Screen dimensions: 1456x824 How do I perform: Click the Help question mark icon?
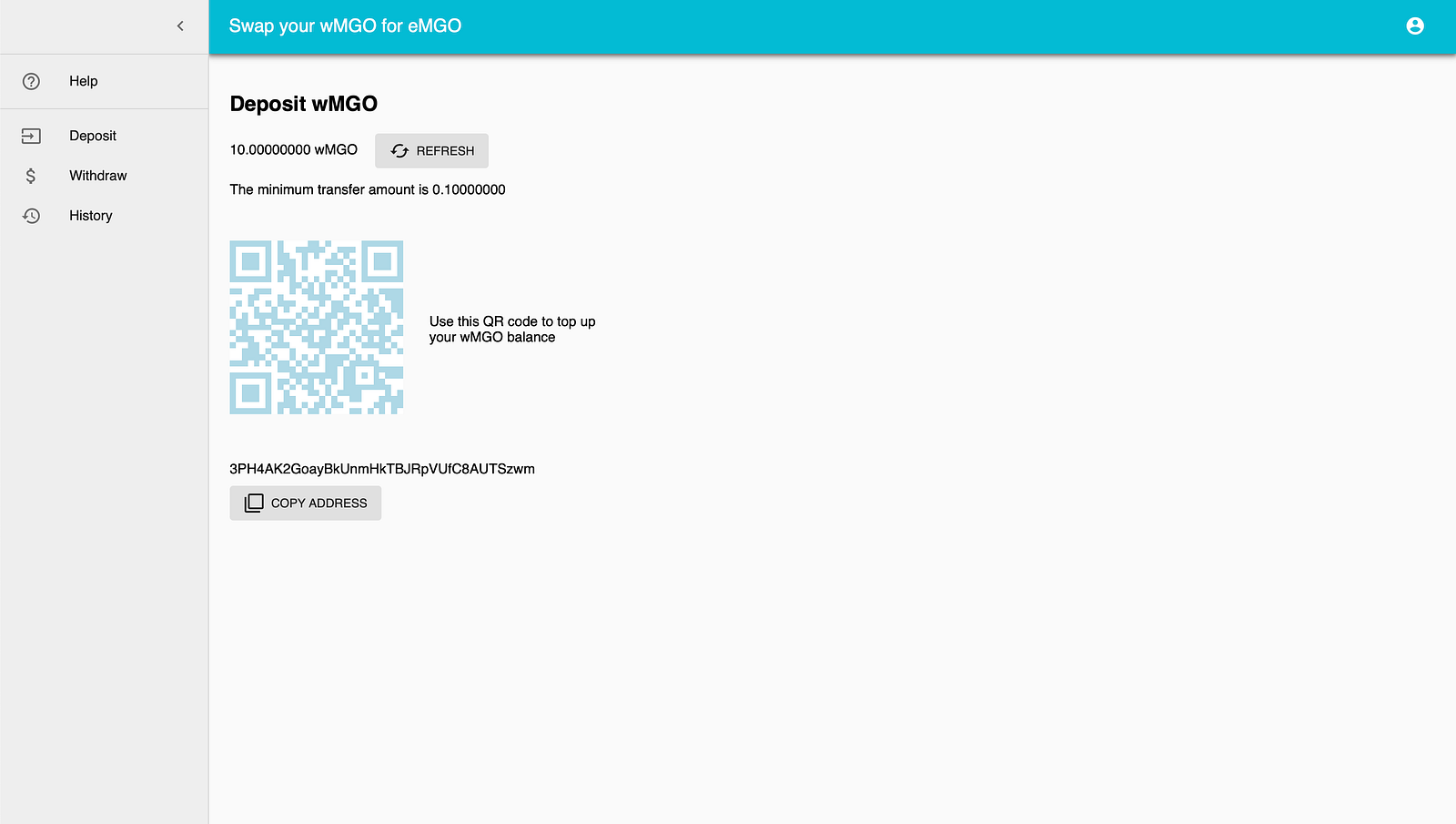tap(31, 81)
